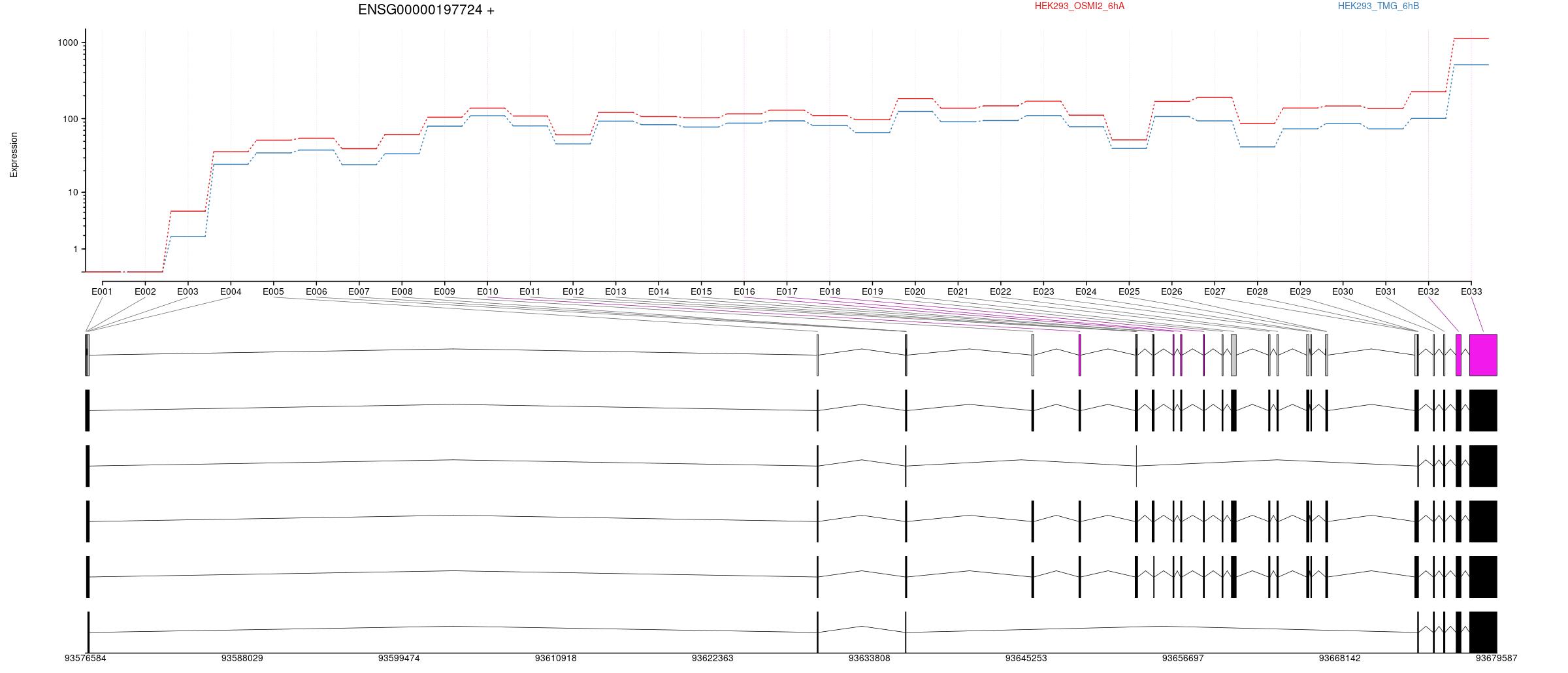Click exon label E013
This screenshot has width=1568, height=673.
coord(615,291)
